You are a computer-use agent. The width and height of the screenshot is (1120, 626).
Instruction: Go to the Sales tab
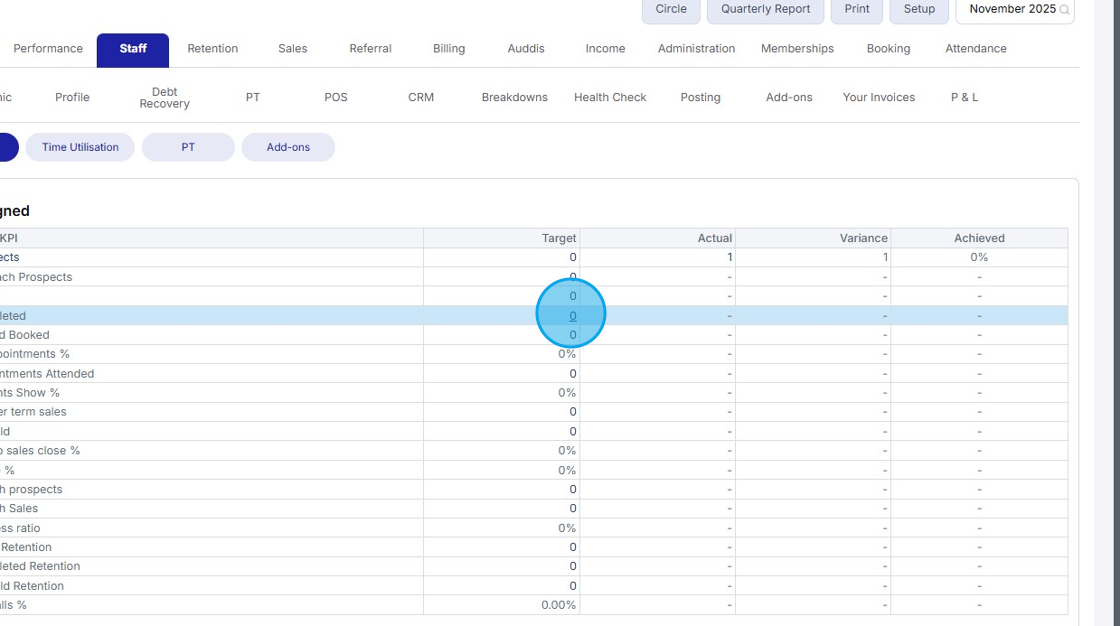click(293, 48)
